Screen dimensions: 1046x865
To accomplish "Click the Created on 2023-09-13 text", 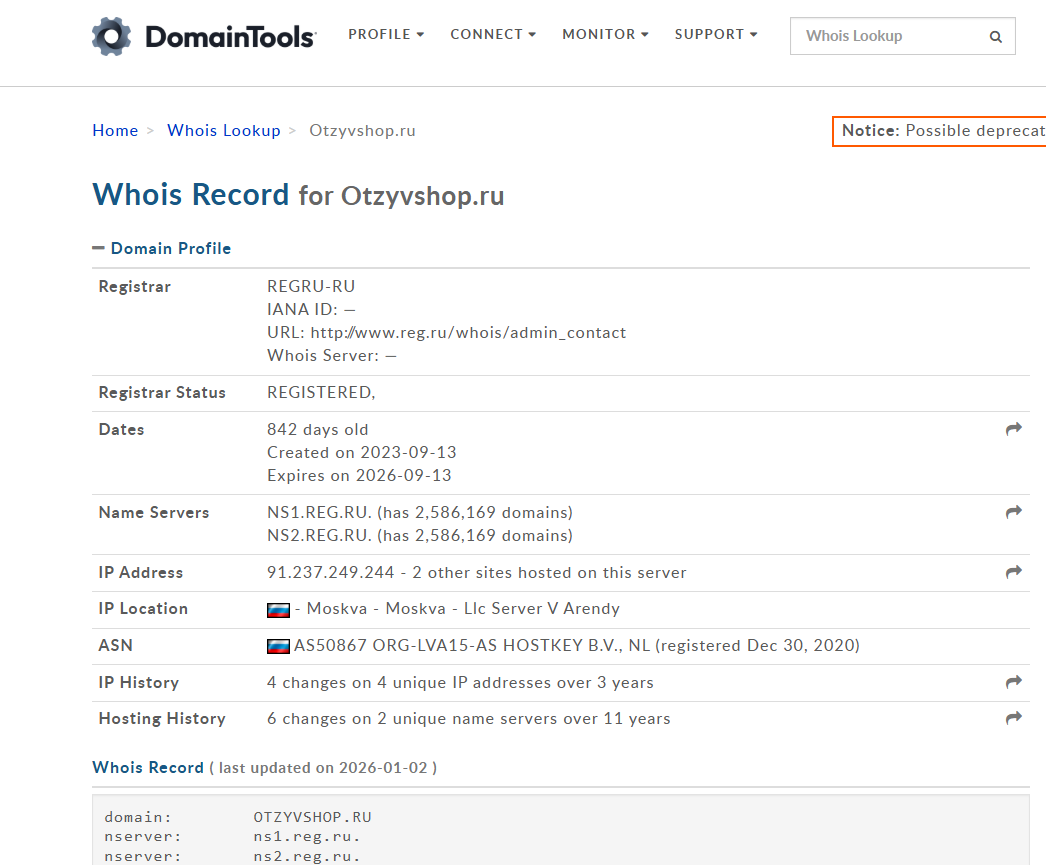I will (x=362, y=452).
